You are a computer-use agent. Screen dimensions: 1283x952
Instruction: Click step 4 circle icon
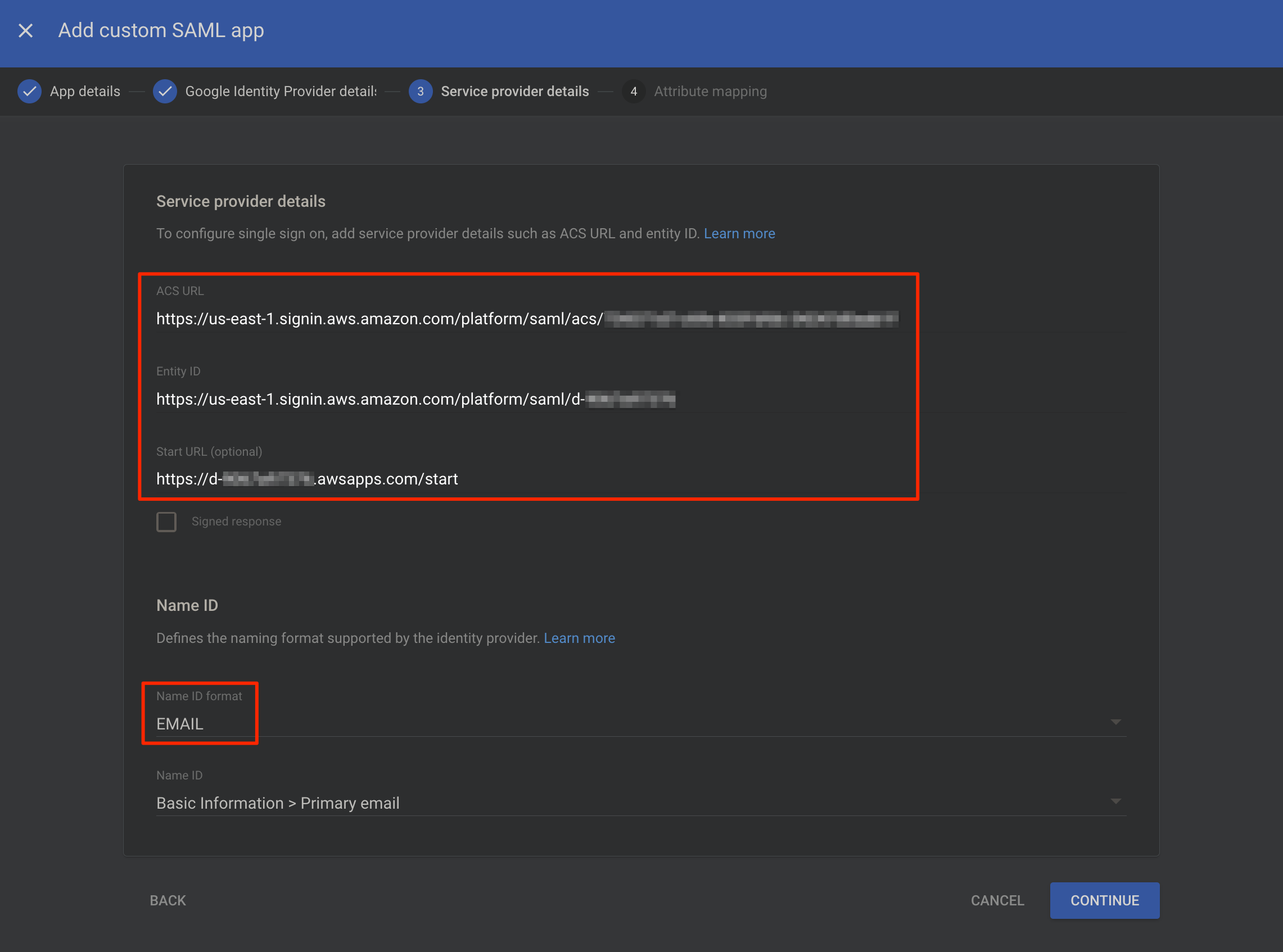coord(634,92)
